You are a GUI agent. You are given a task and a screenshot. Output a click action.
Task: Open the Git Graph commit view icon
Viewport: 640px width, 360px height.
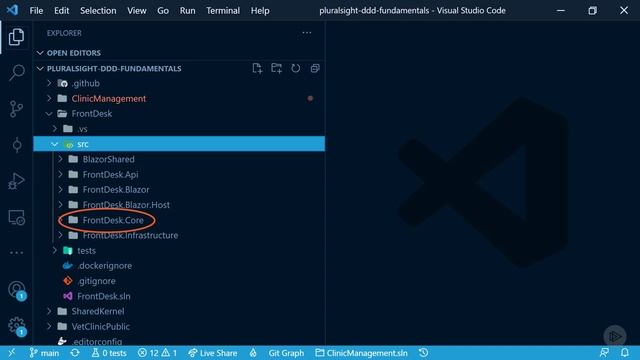click(16, 145)
